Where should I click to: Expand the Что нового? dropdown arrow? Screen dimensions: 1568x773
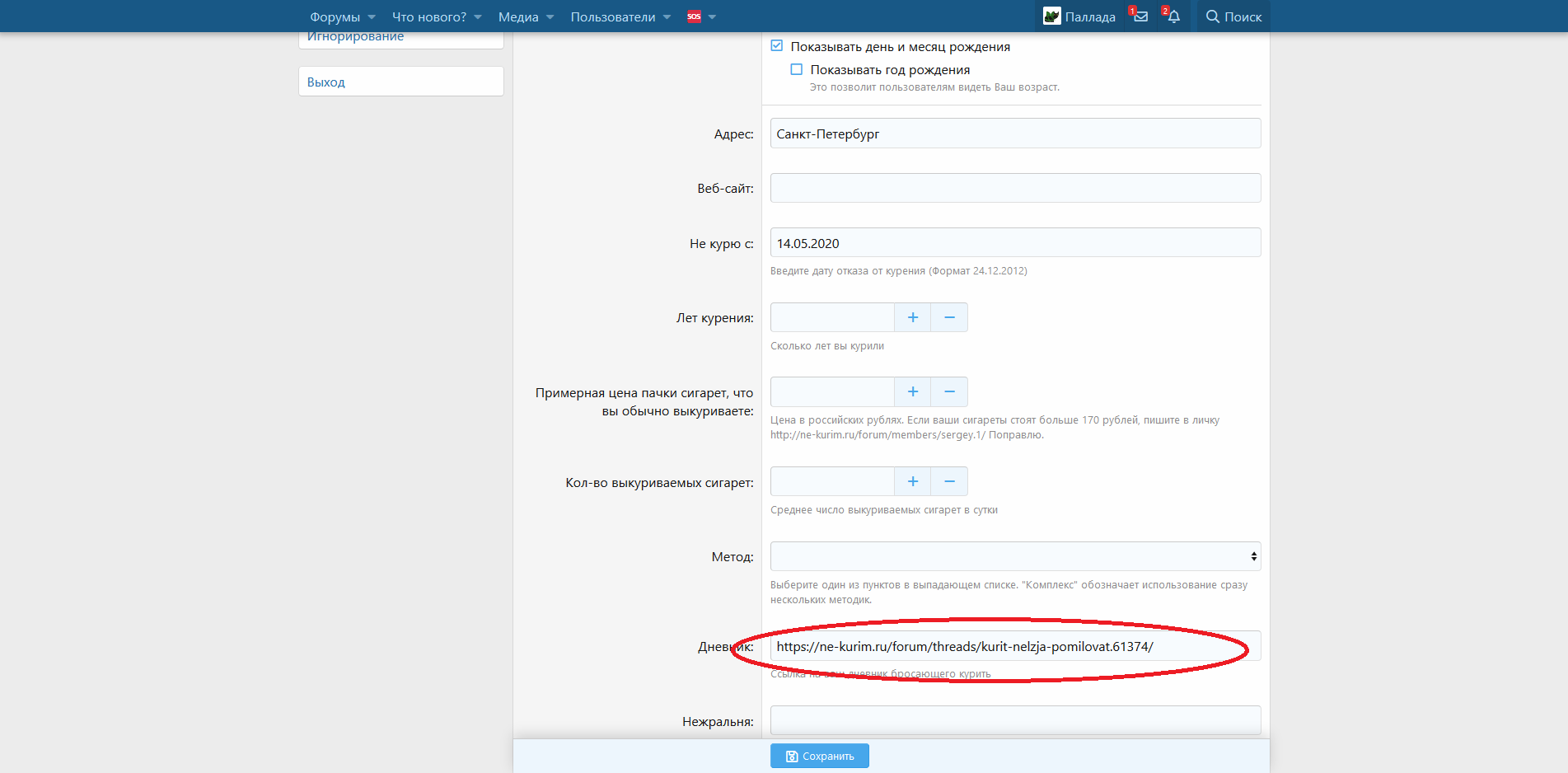pos(478,17)
